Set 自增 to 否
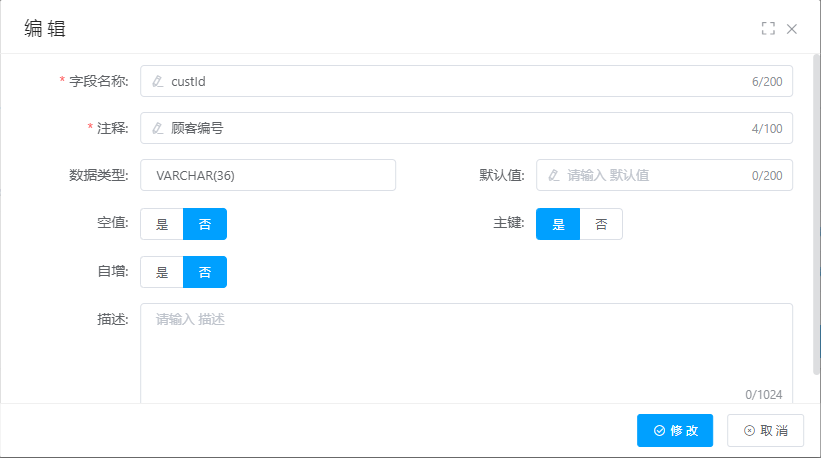Viewport: 821px width, 458px height. click(205, 272)
